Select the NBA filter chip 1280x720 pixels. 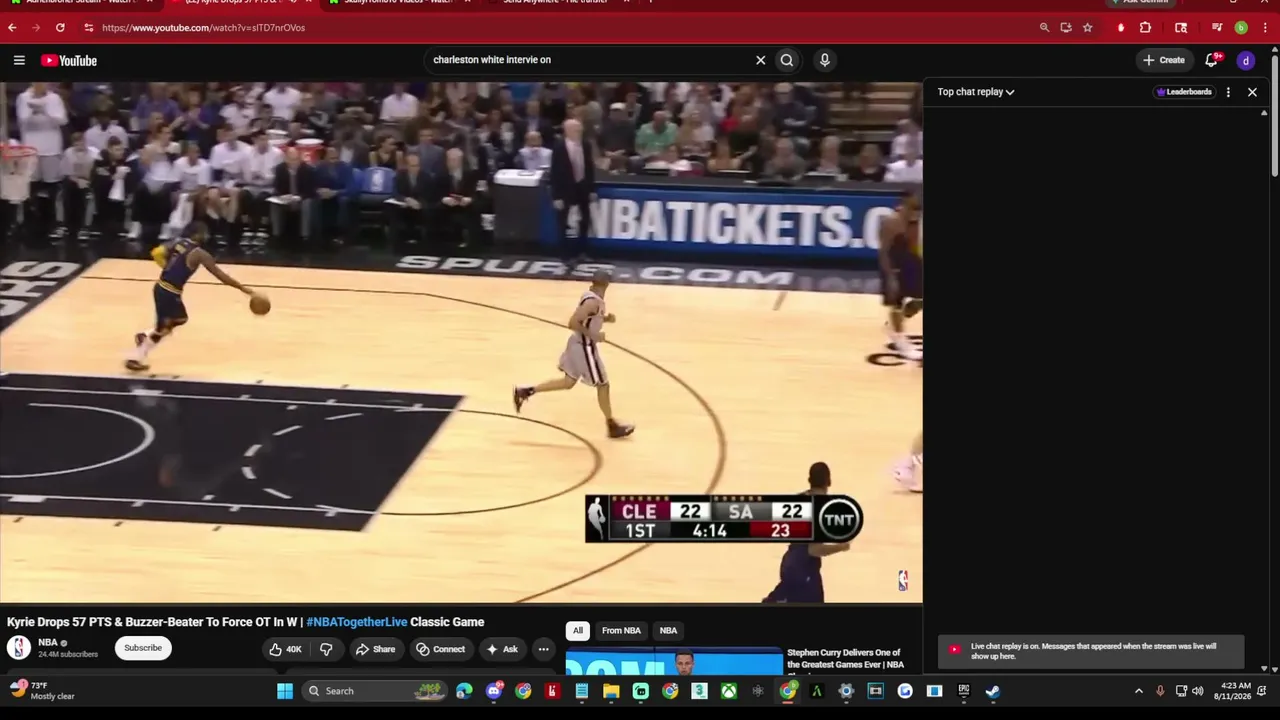point(668,630)
